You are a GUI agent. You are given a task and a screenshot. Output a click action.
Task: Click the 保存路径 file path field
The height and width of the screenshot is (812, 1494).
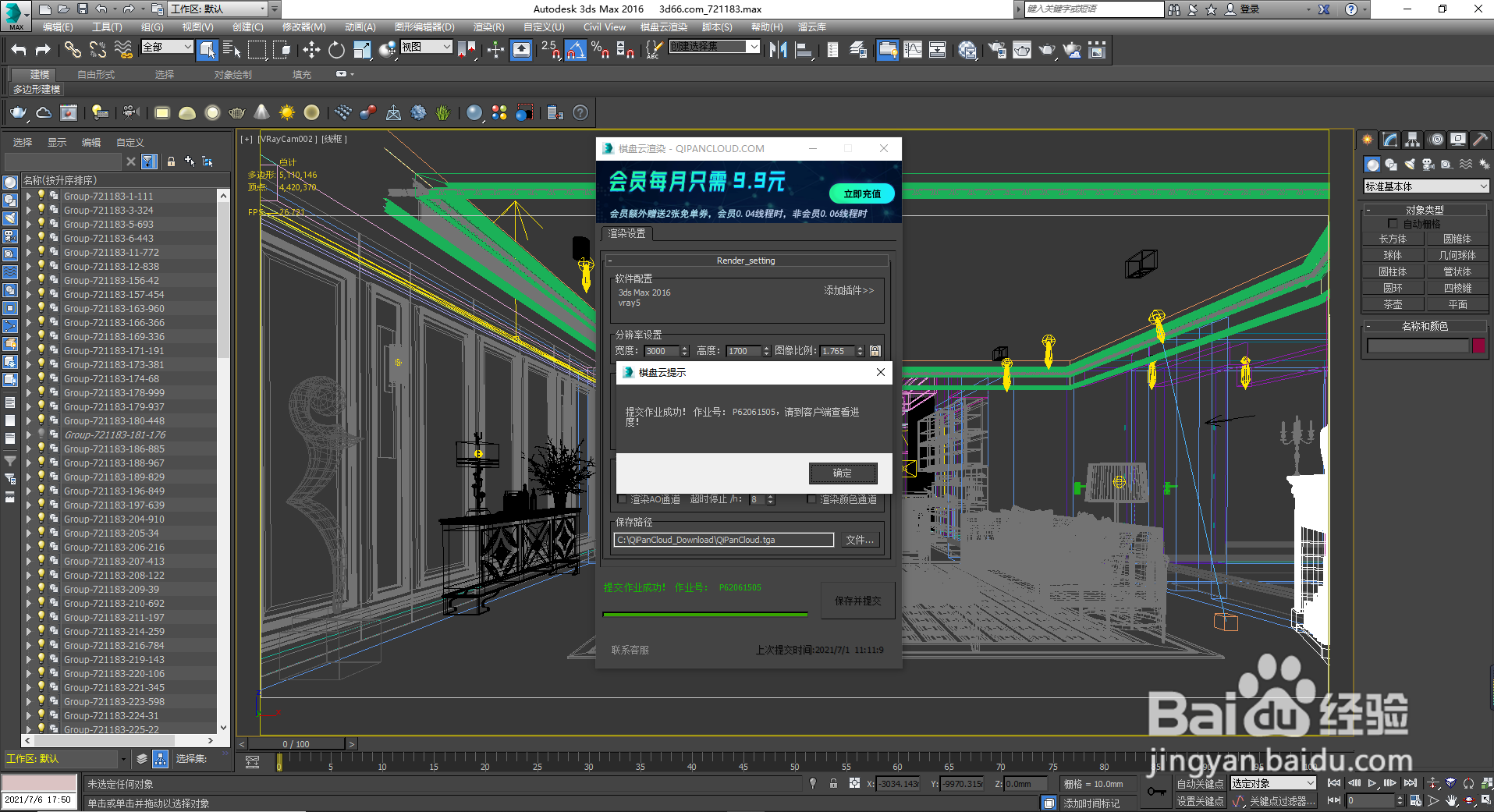(x=724, y=540)
